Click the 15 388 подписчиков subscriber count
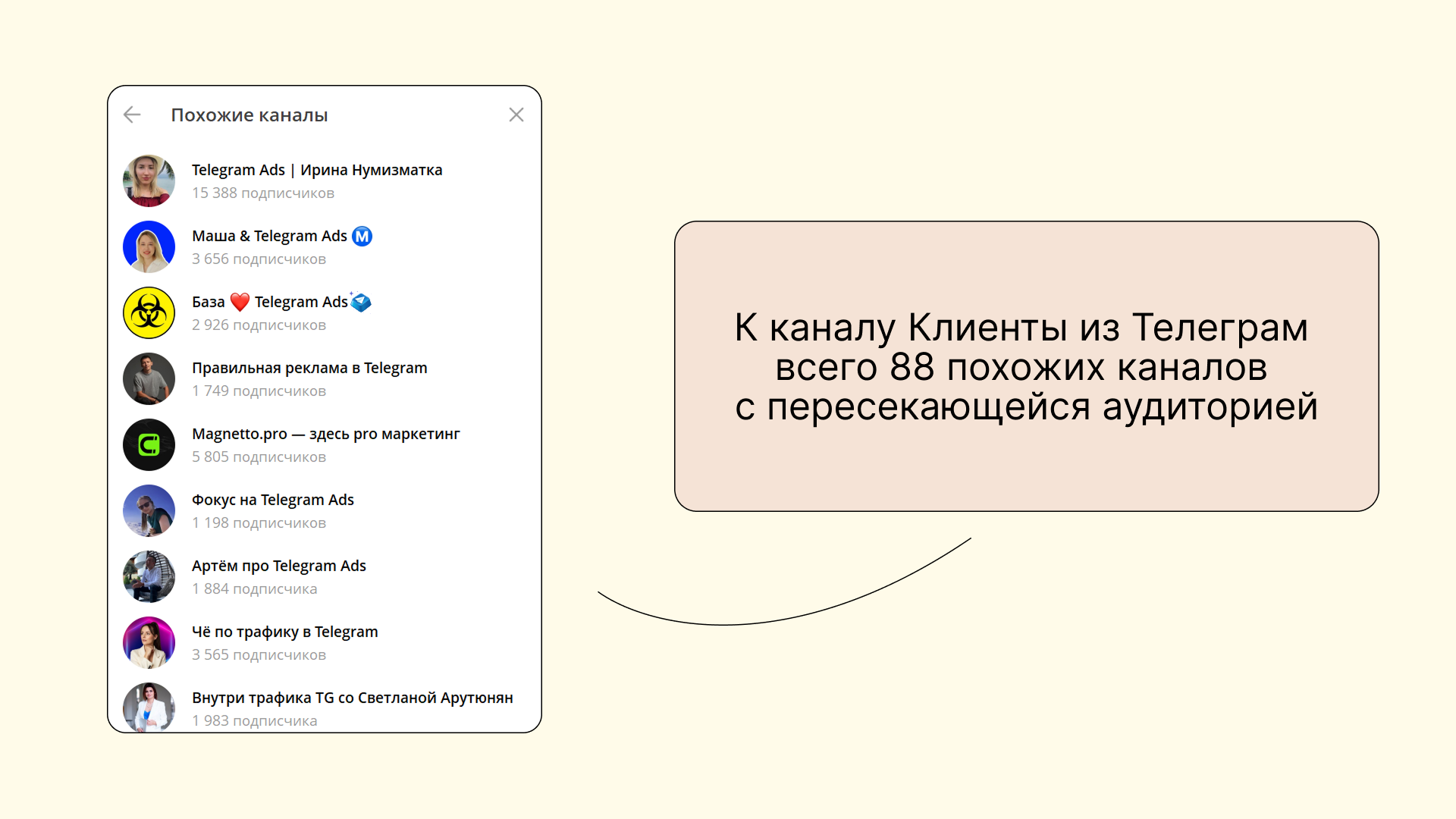This screenshot has width=1456, height=819. pyautogui.click(x=263, y=193)
